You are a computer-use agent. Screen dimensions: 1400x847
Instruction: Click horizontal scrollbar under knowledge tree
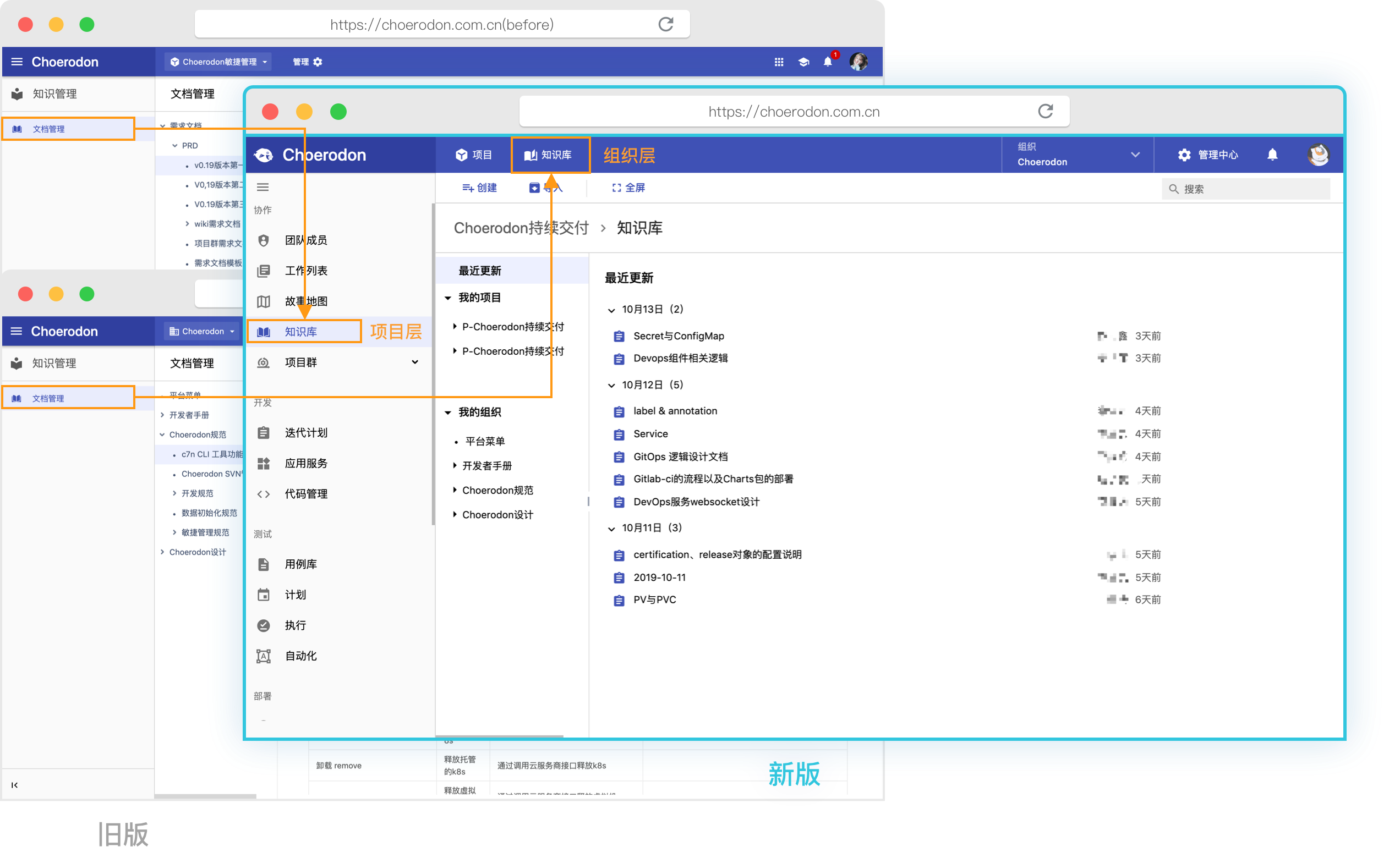coord(500,736)
